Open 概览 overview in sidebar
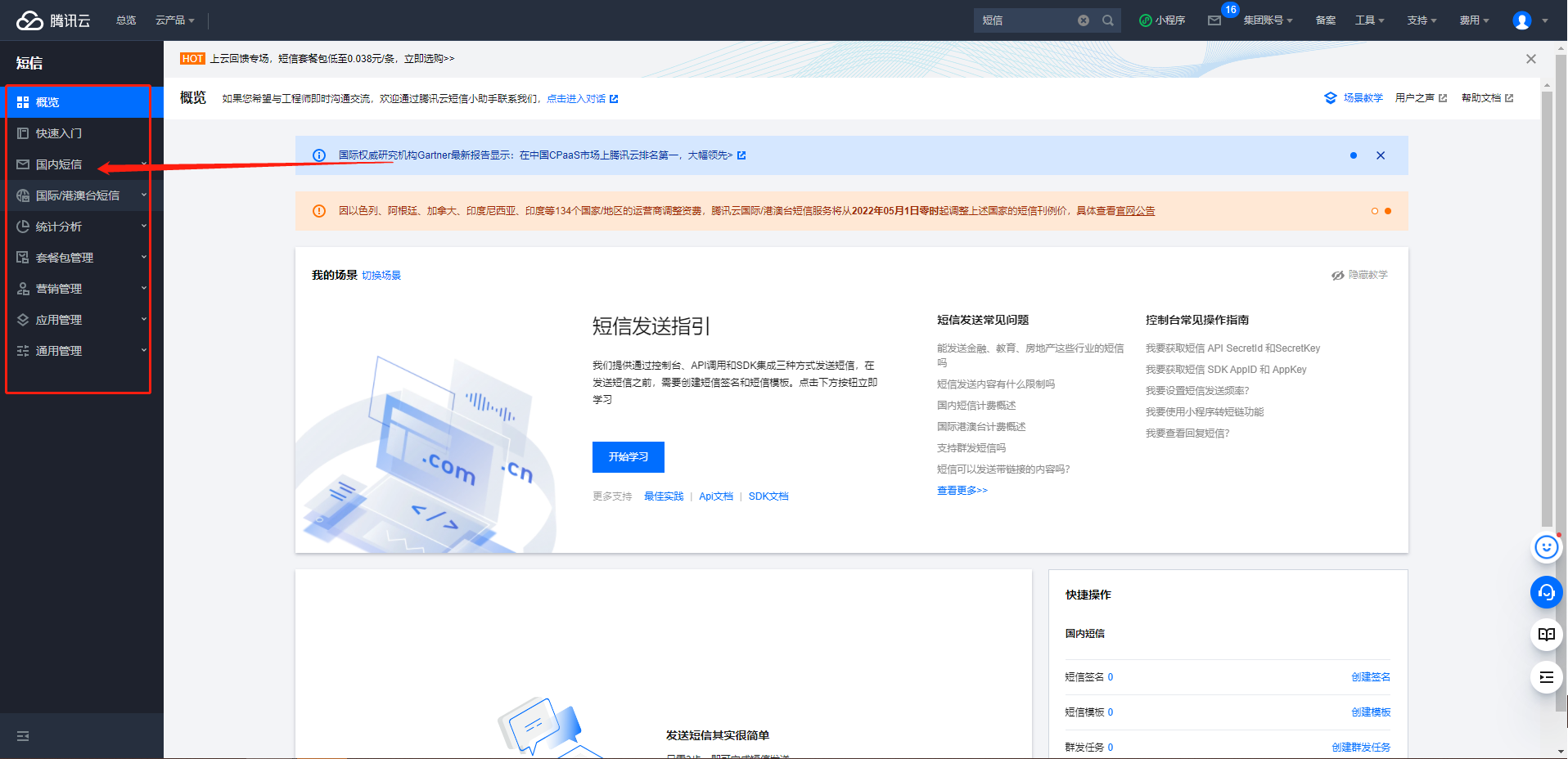Screen dimensions: 1568x759 tap(82, 102)
